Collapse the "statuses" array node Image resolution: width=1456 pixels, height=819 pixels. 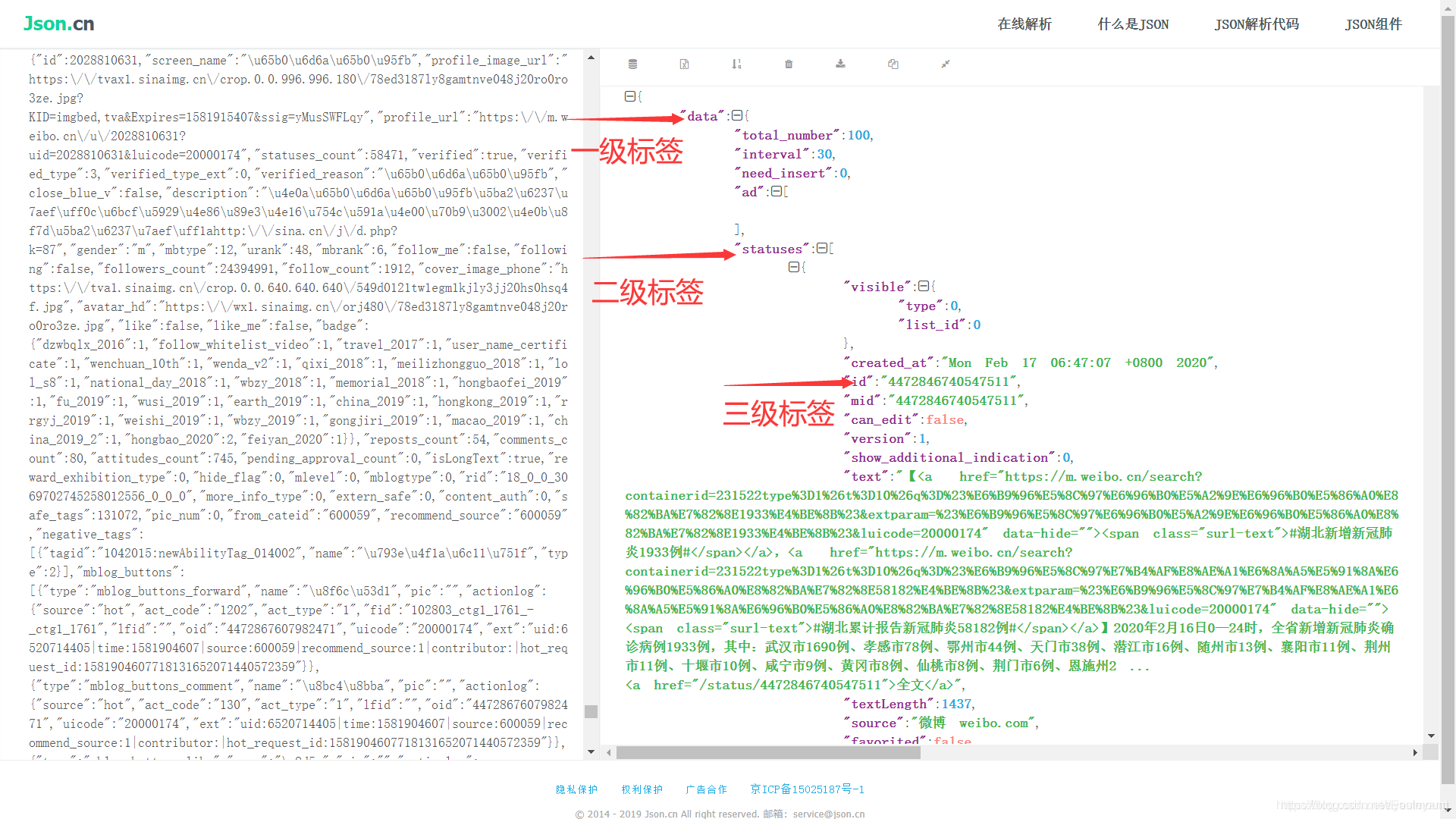[821, 248]
